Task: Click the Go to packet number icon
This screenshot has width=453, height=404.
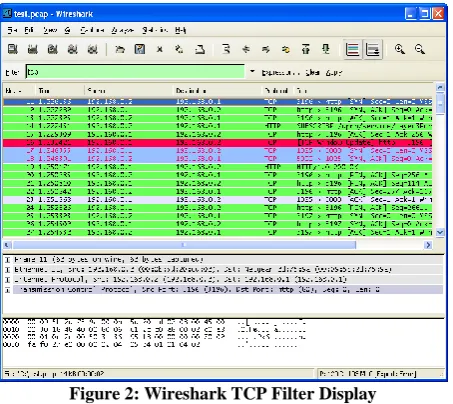Action: 286,49
